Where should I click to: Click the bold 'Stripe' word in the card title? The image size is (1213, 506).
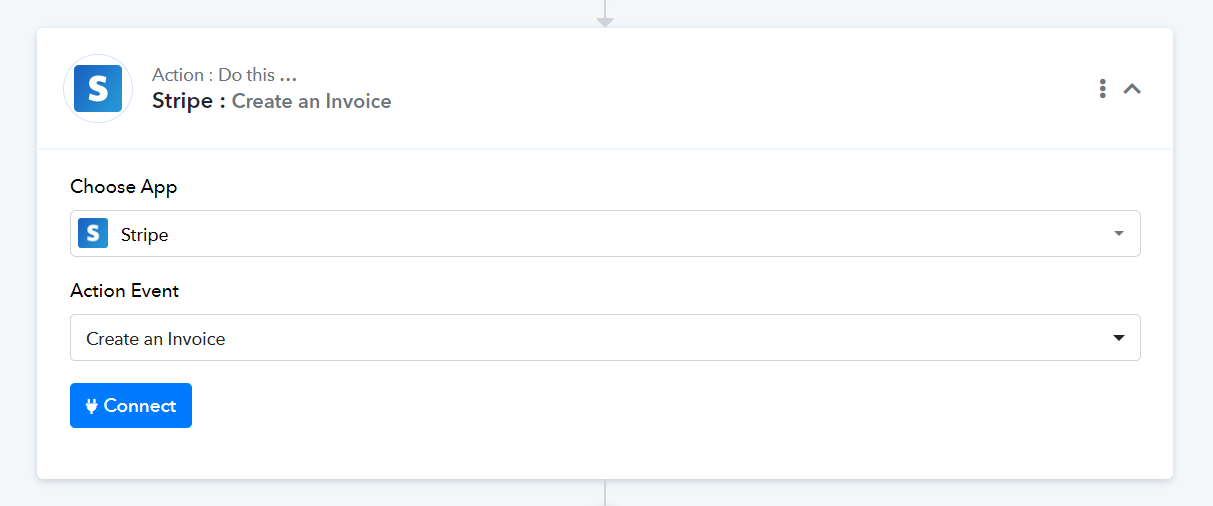tap(182, 101)
